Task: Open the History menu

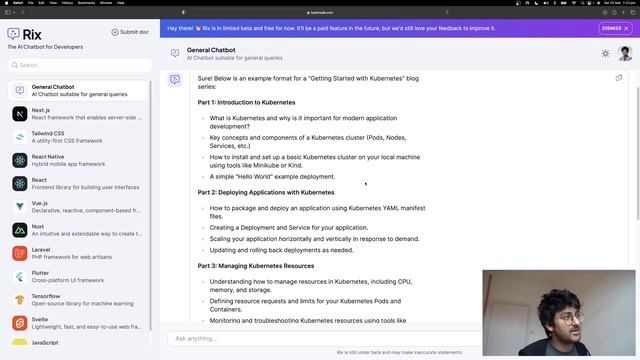Action: pos(67,3)
